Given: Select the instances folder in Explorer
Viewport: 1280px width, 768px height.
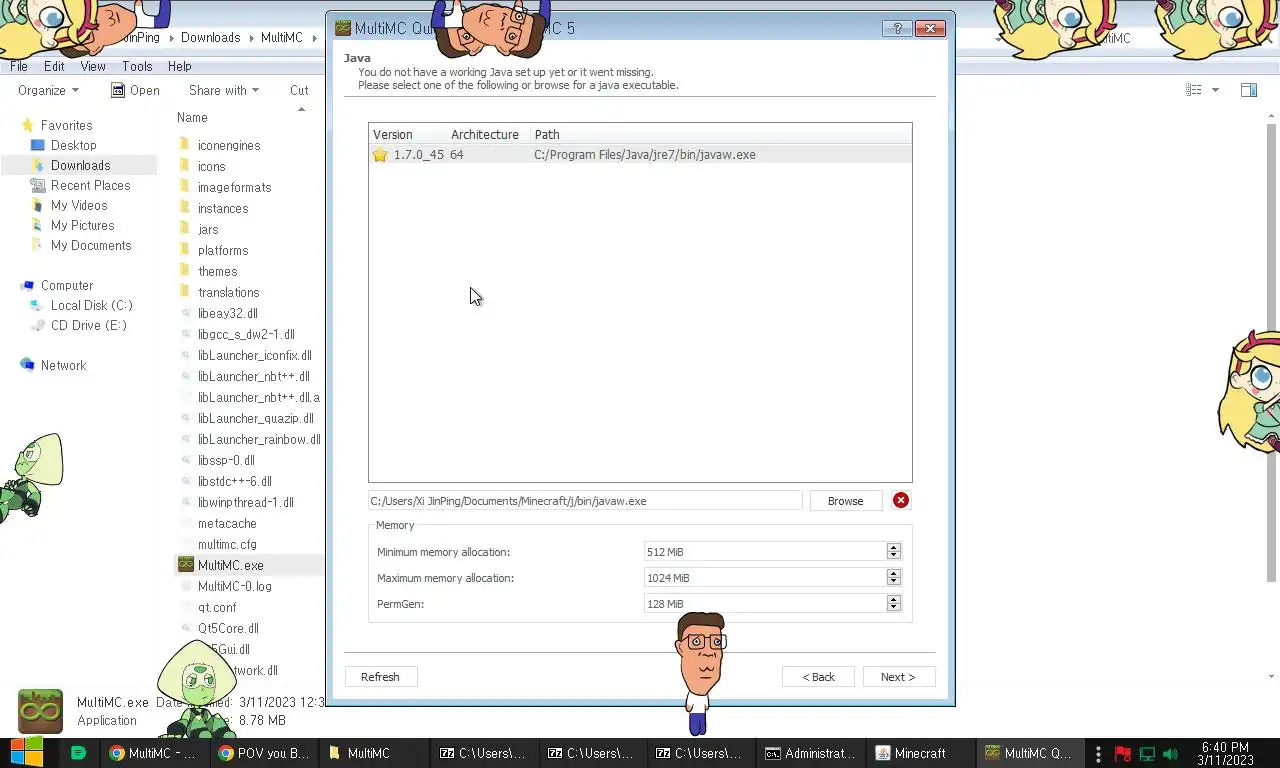Looking at the screenshot, I should 223,208.
